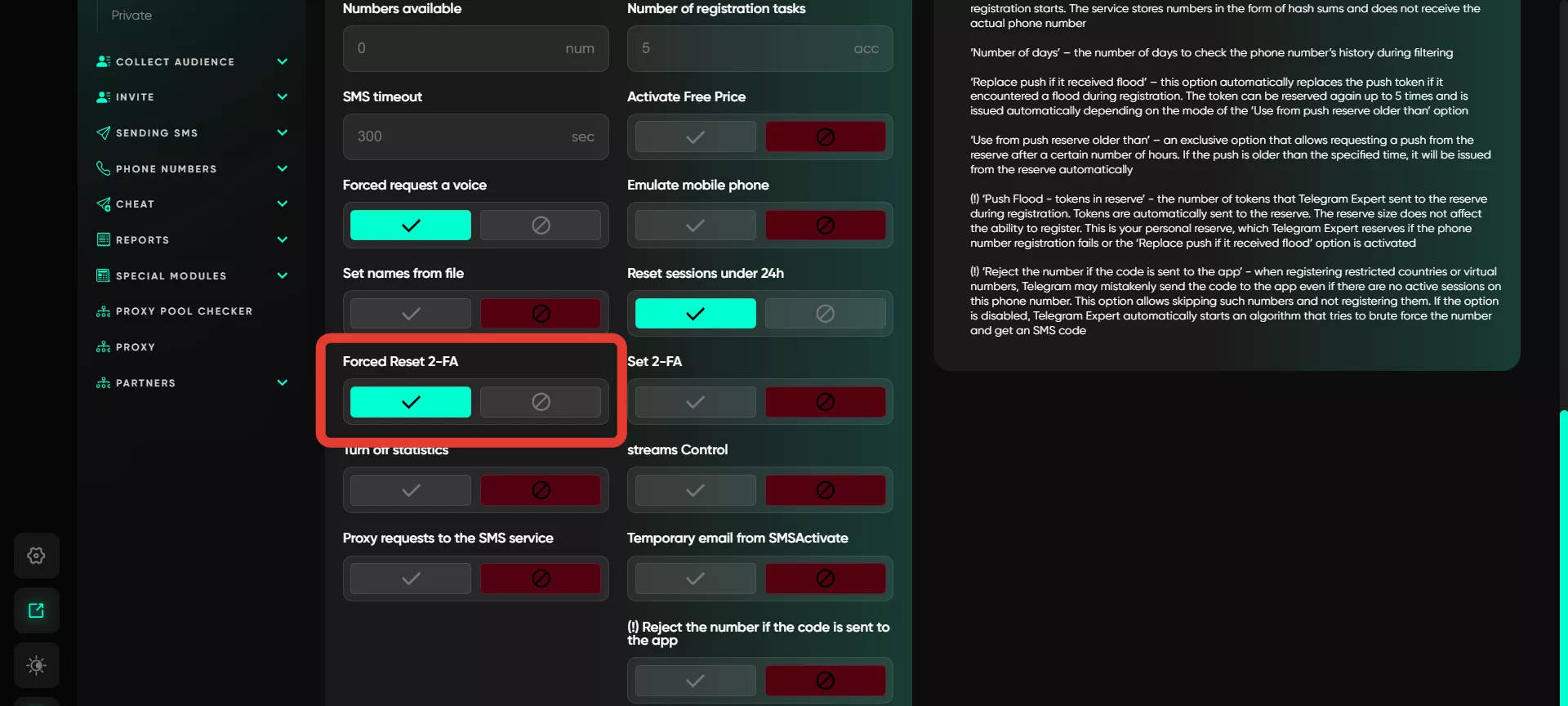Disable Temporary email from SMSActivate option

pos(825,578)
